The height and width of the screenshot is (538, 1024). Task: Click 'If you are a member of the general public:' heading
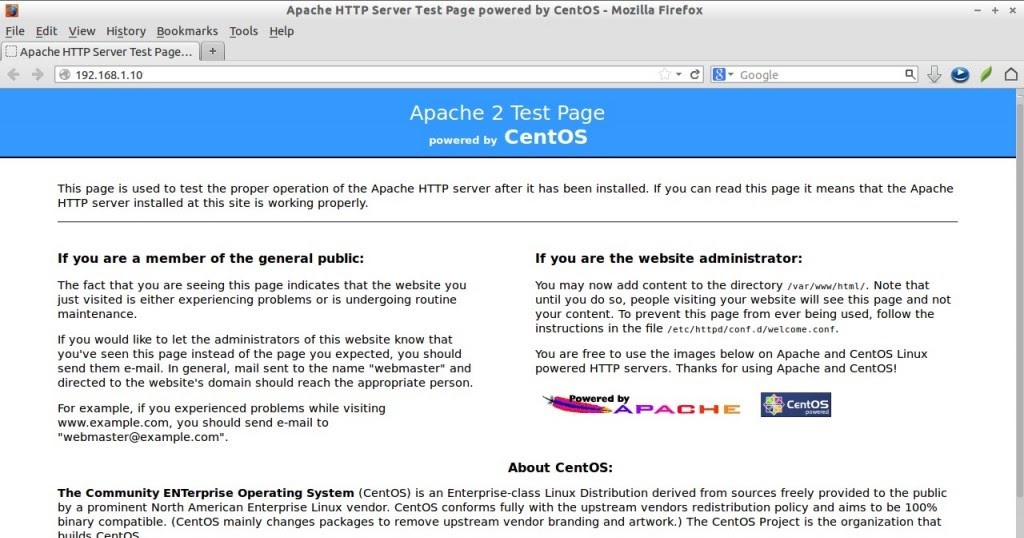211,259
